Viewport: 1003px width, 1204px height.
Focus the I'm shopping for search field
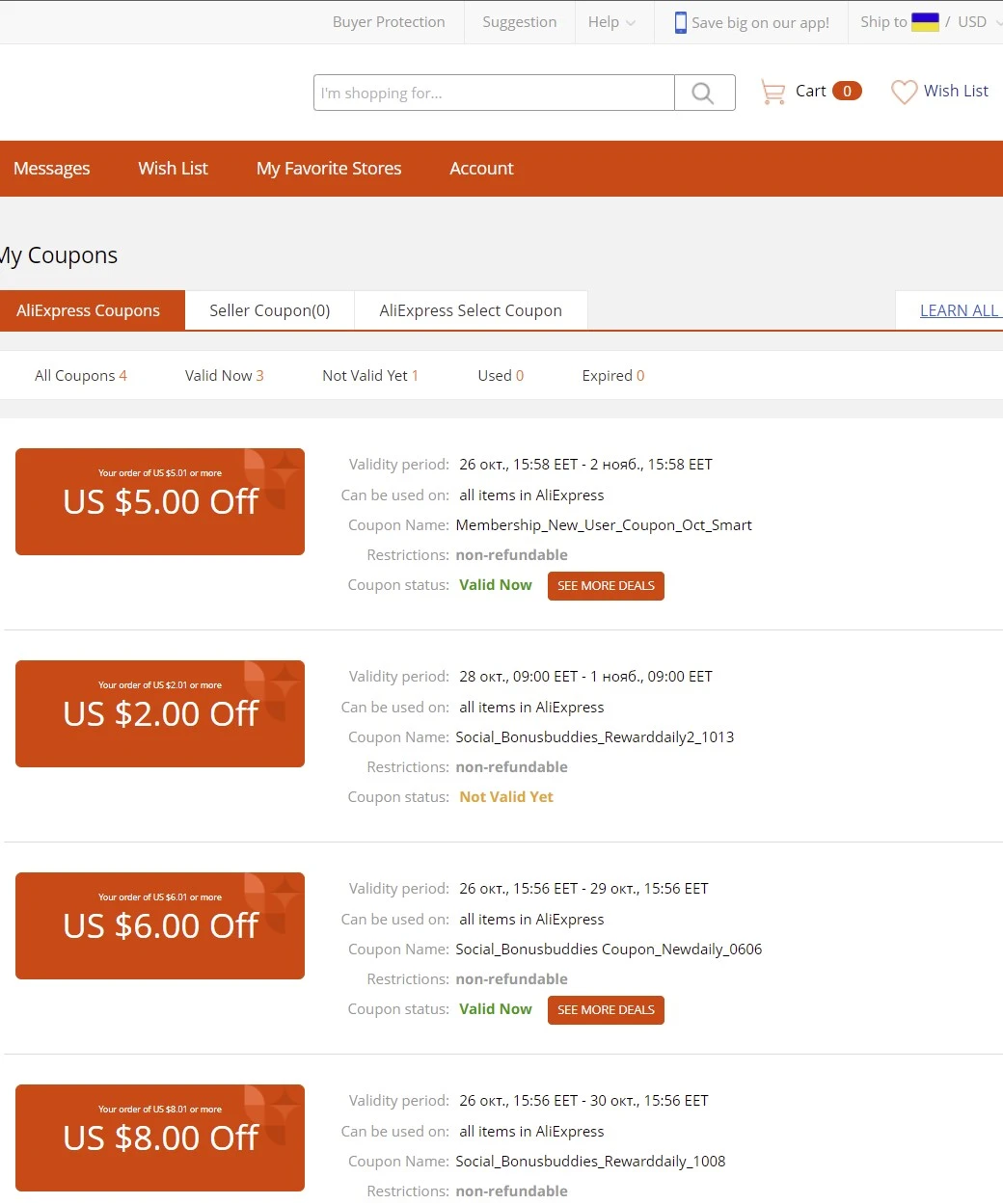(x=494, y=93)
